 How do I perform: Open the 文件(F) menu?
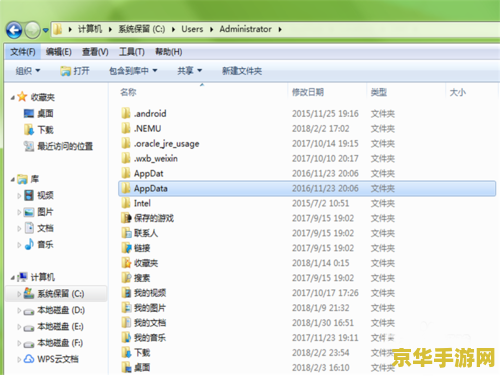pos(23,52)
